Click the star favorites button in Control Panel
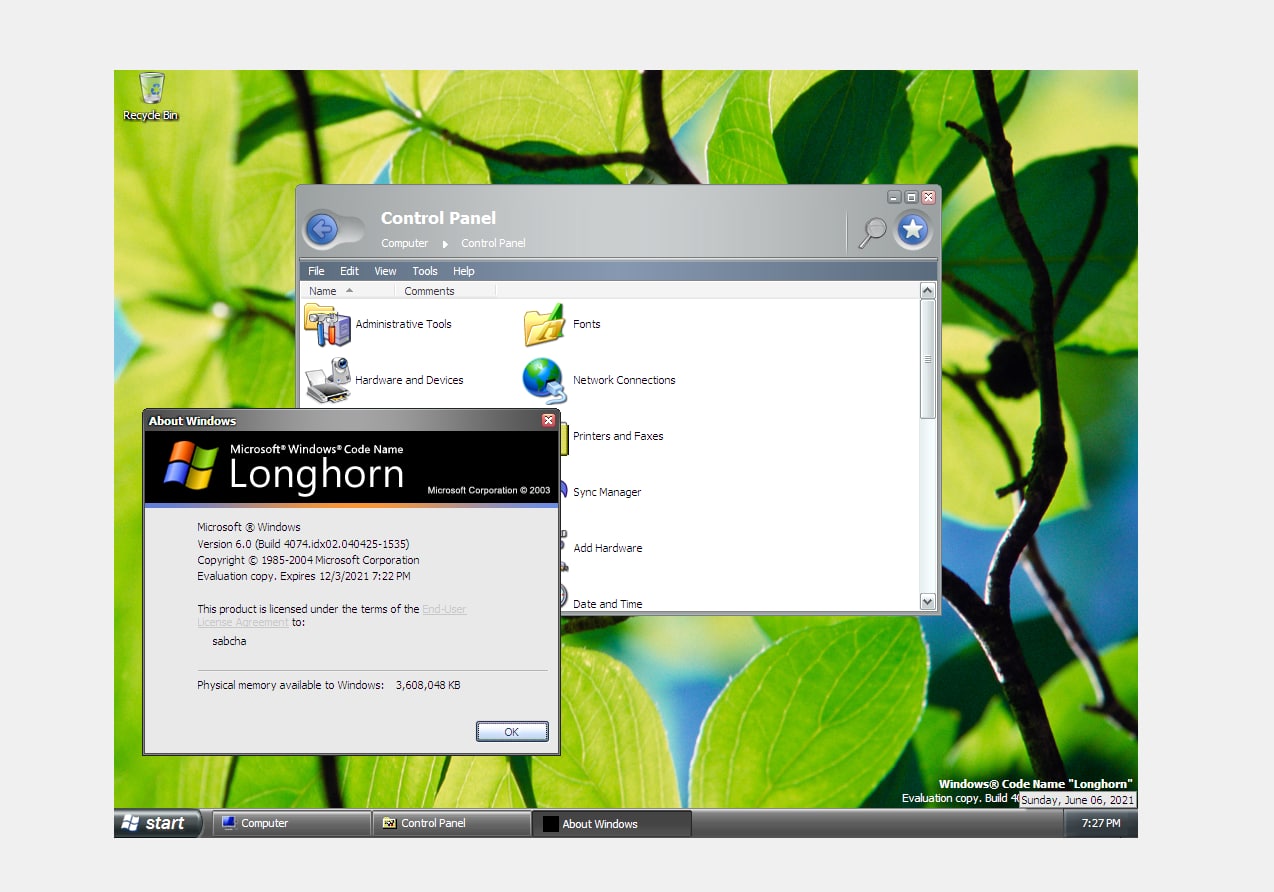This screenshot has height=892, width=1274. 912,231
